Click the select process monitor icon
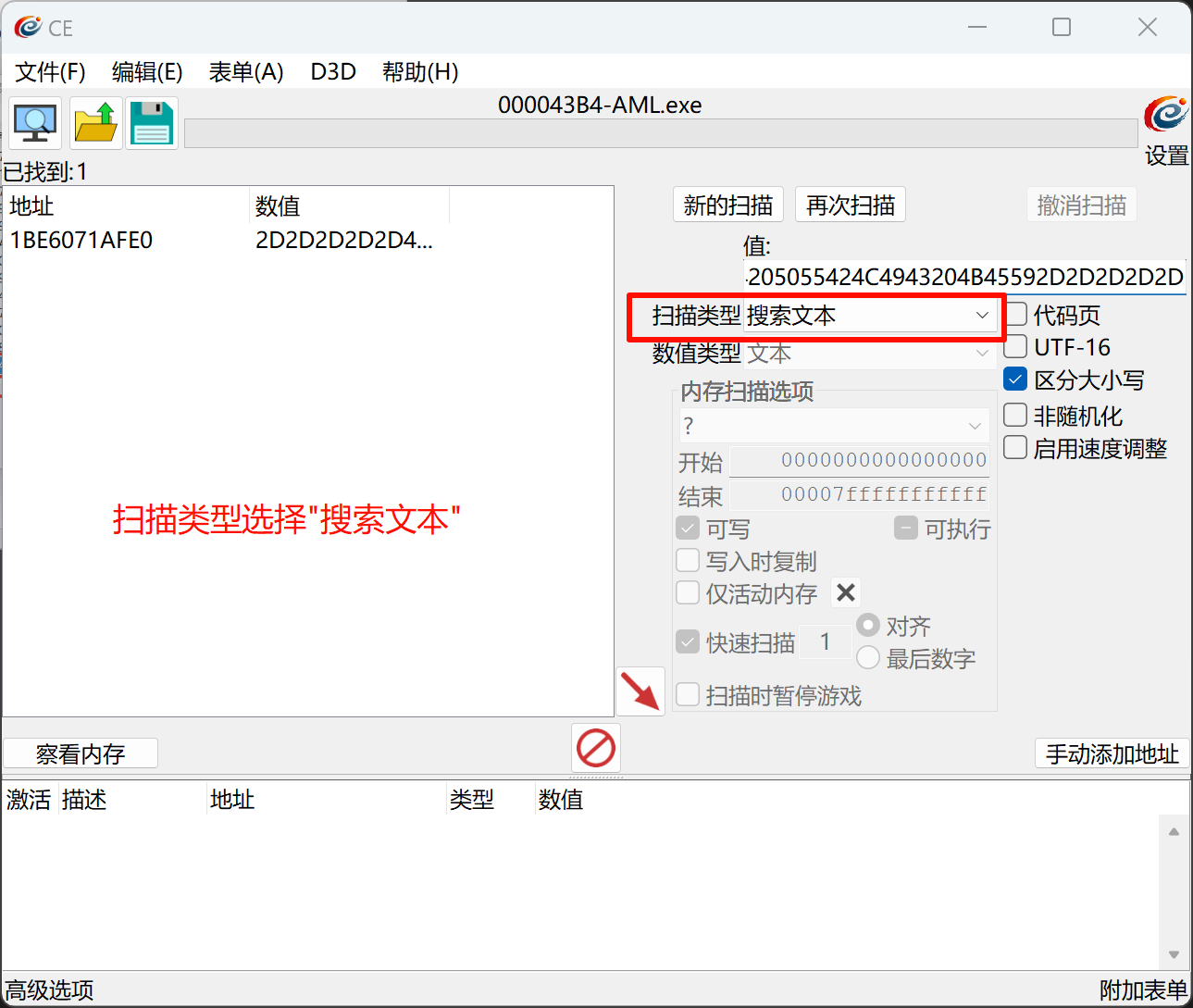 [35, 123]
